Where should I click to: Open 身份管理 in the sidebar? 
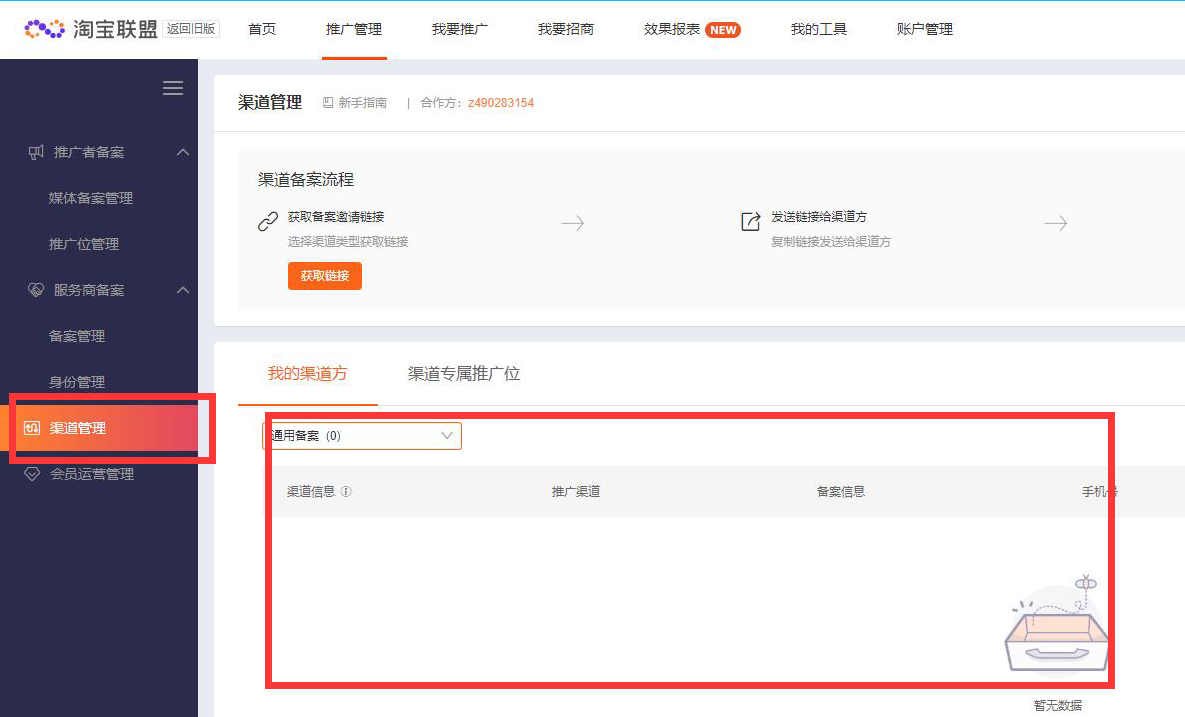[77, 382]
